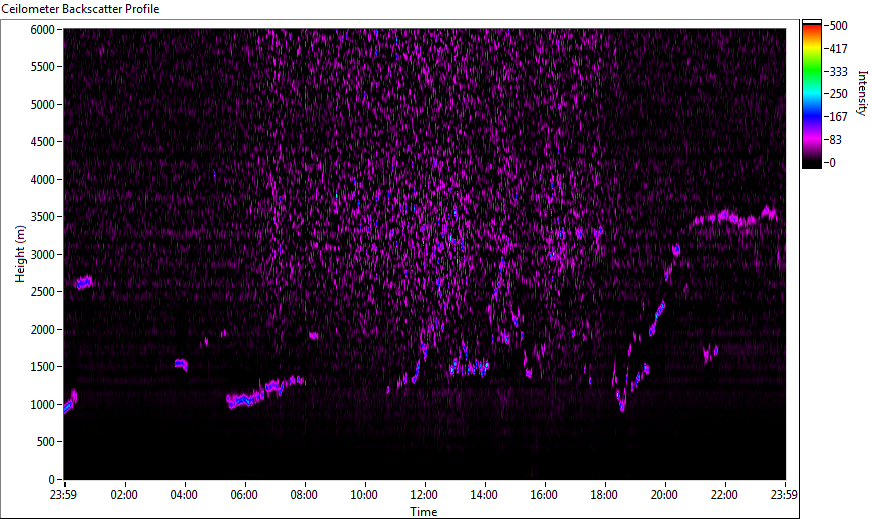Image resolution: width=872 pixels, height=519 pixels.
Task: Click the 06:00 time axis label
Action: (x=244, y=495)
